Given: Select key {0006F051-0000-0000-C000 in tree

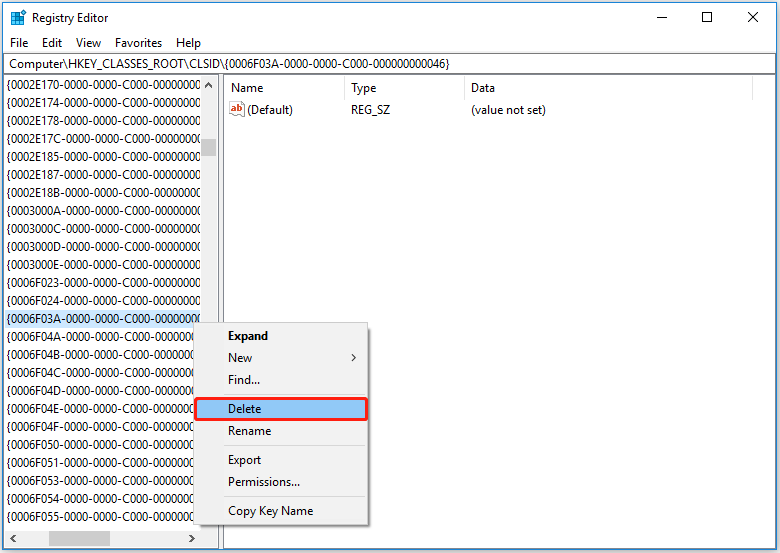Looking at the screenshot, I should (99, 462).
